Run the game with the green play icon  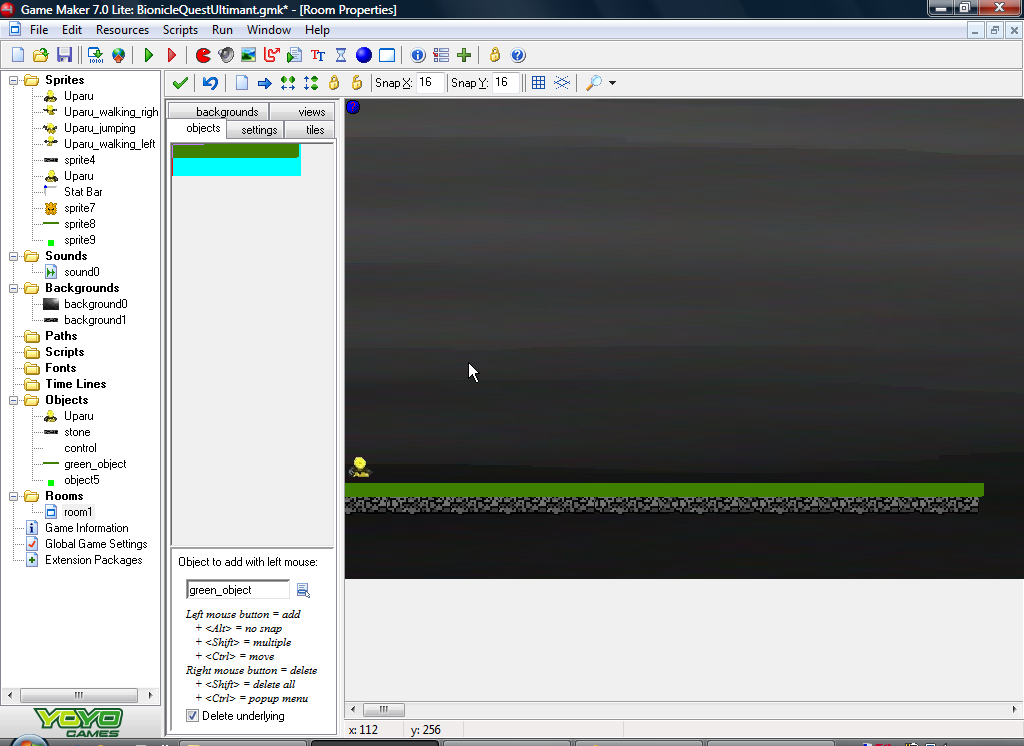[x=148, y=55]
